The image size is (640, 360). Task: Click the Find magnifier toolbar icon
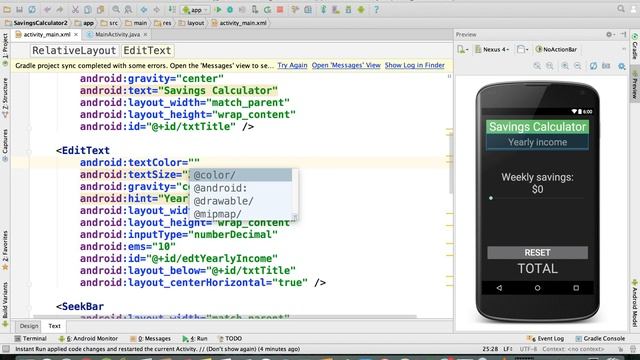pyautogui.click(x=116, y=9)
